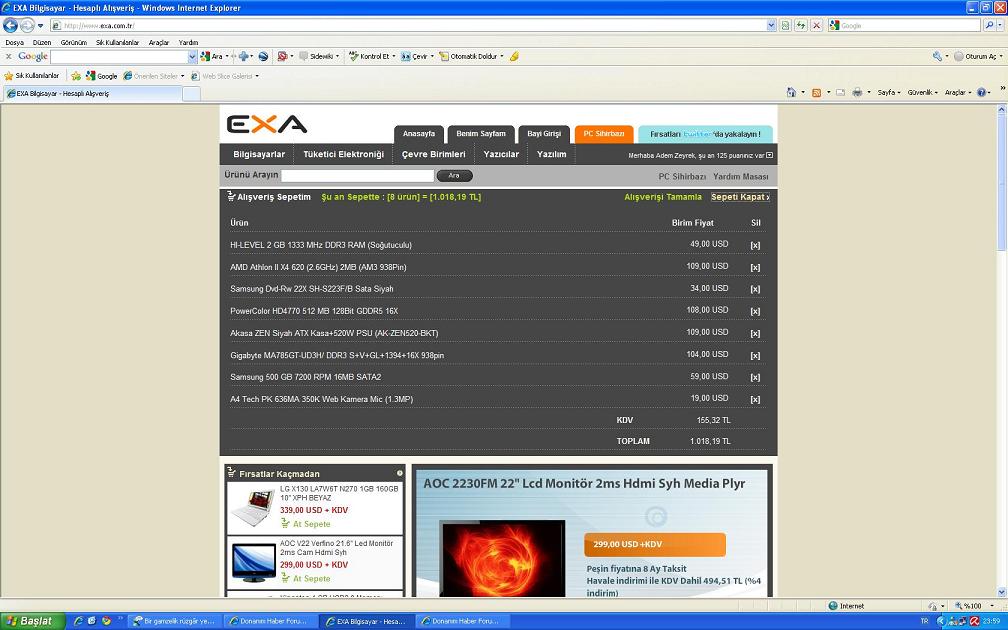Click the vertical scrollbar down arrow
1008x630 pixels.
(1002, 592)
